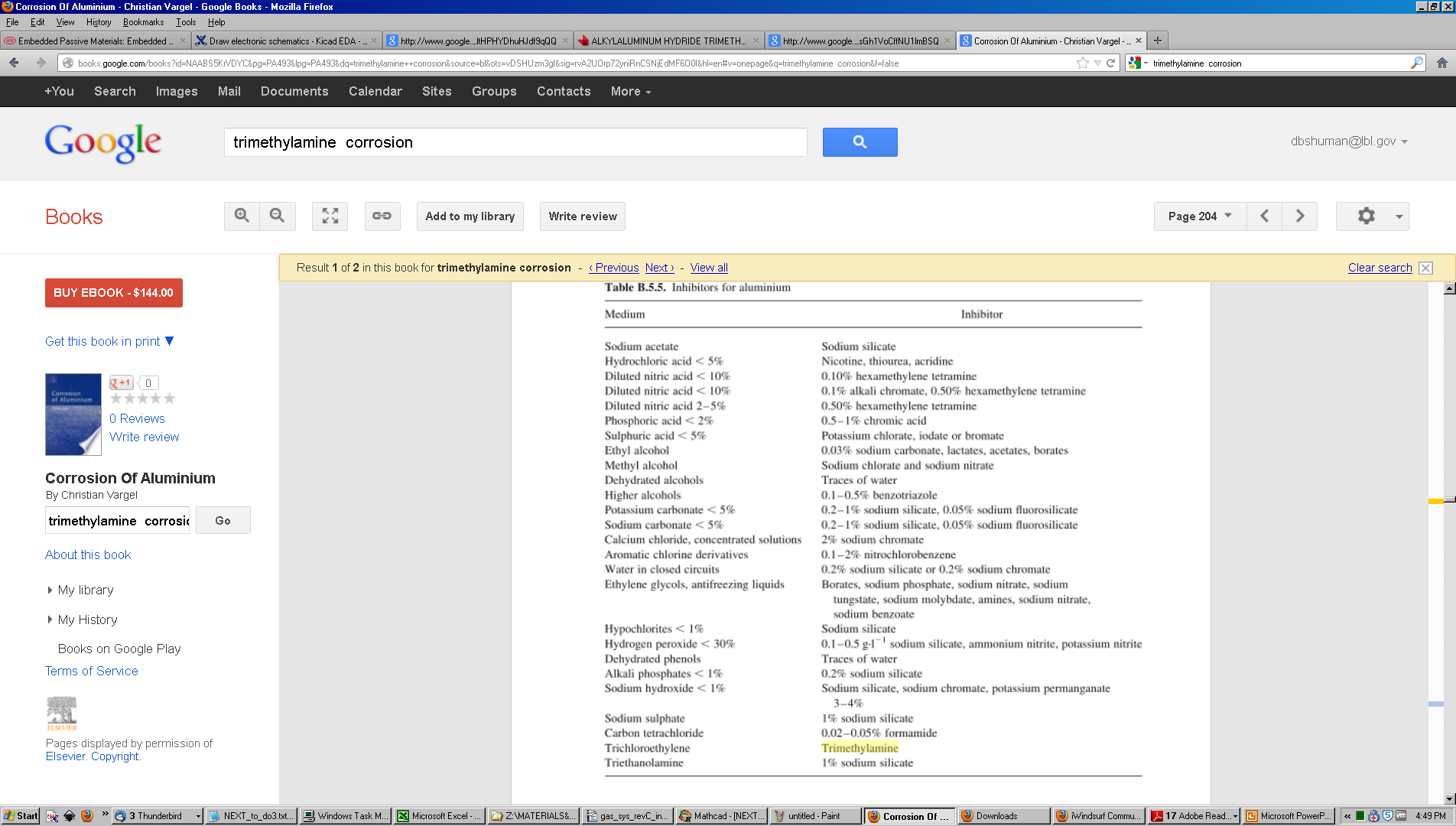Expand the My library section
The width and height of the screenshot is (1456, 826).
(x=80, y=590)
